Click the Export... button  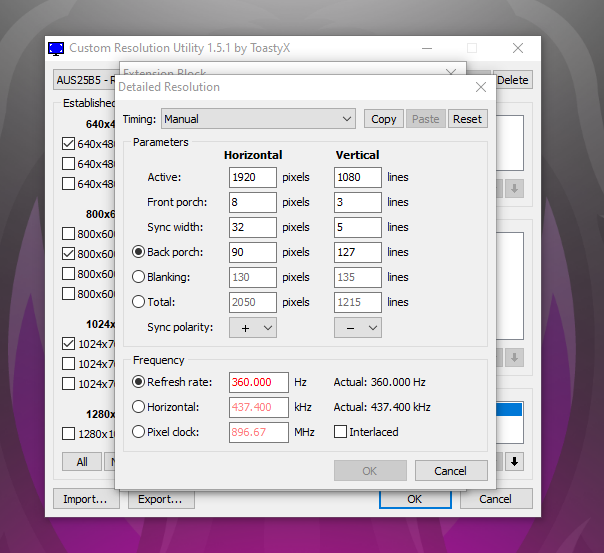[x=160, y=499]
